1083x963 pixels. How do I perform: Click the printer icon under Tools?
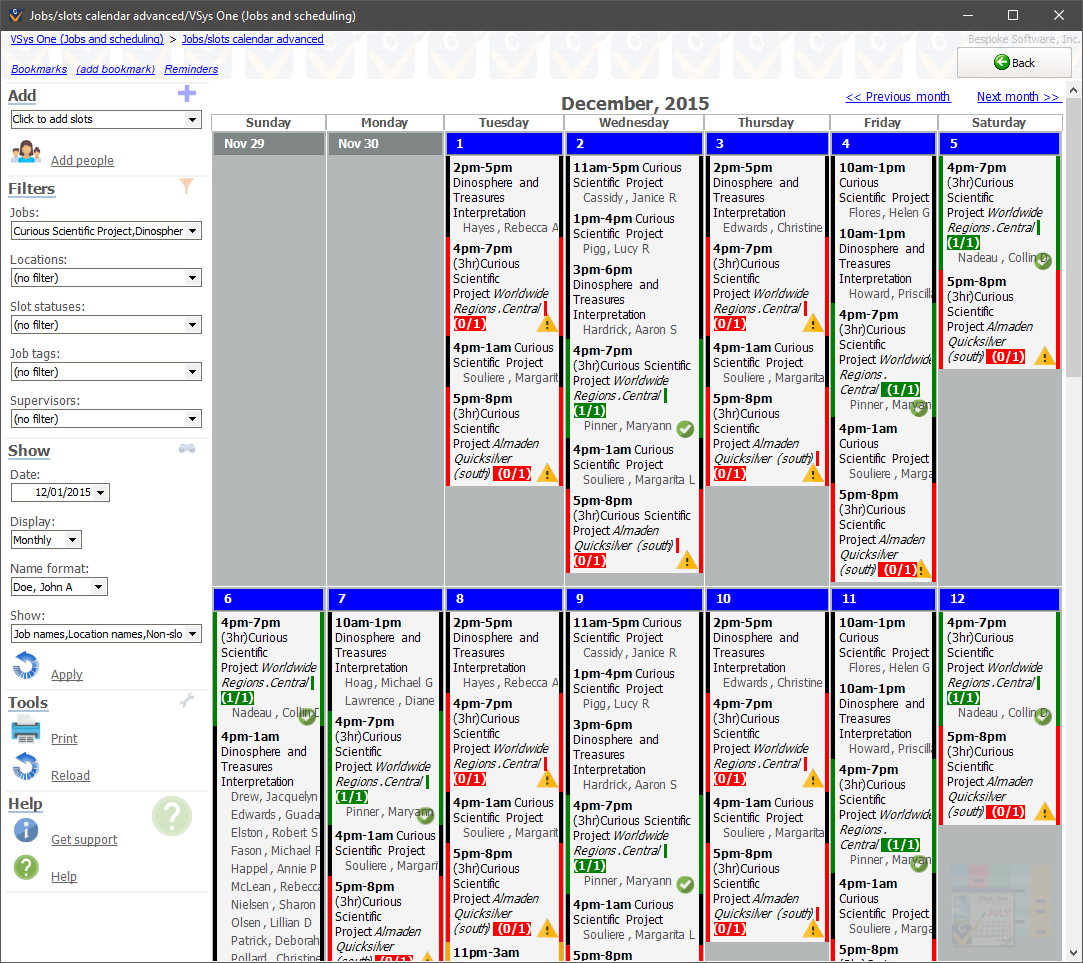26,731
